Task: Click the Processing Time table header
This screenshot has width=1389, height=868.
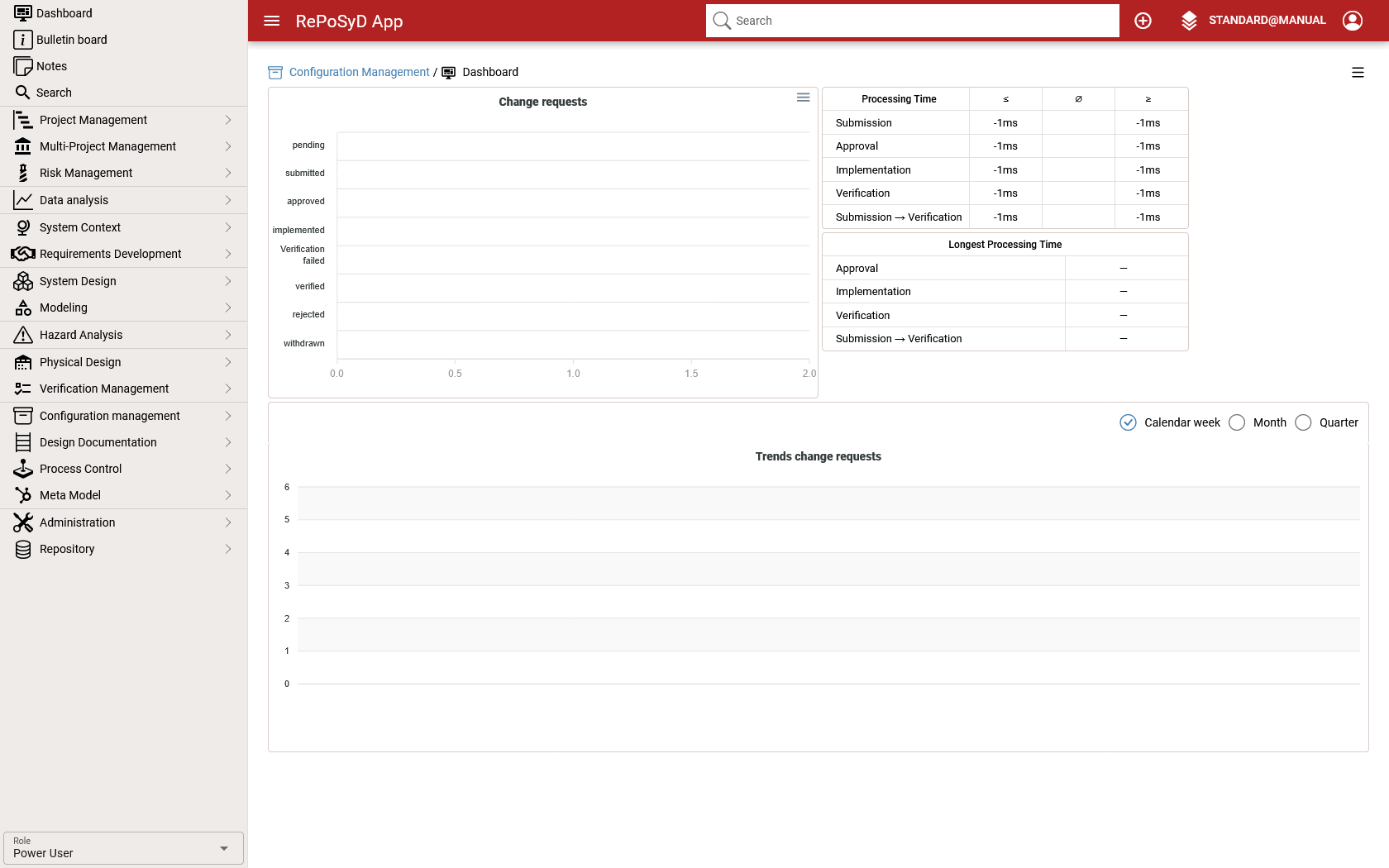Action: click(899, 99)
